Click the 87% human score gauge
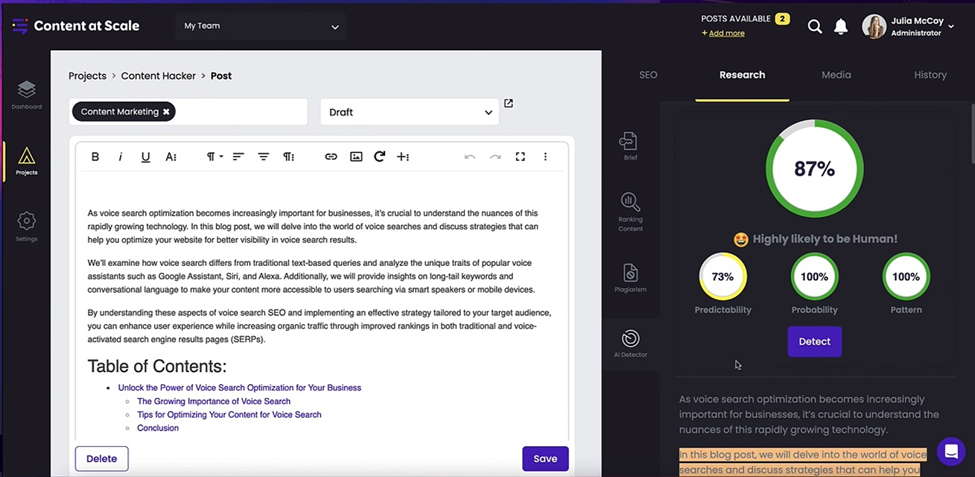The height and width of the screenshot is (477, 975). coord(814,169)
